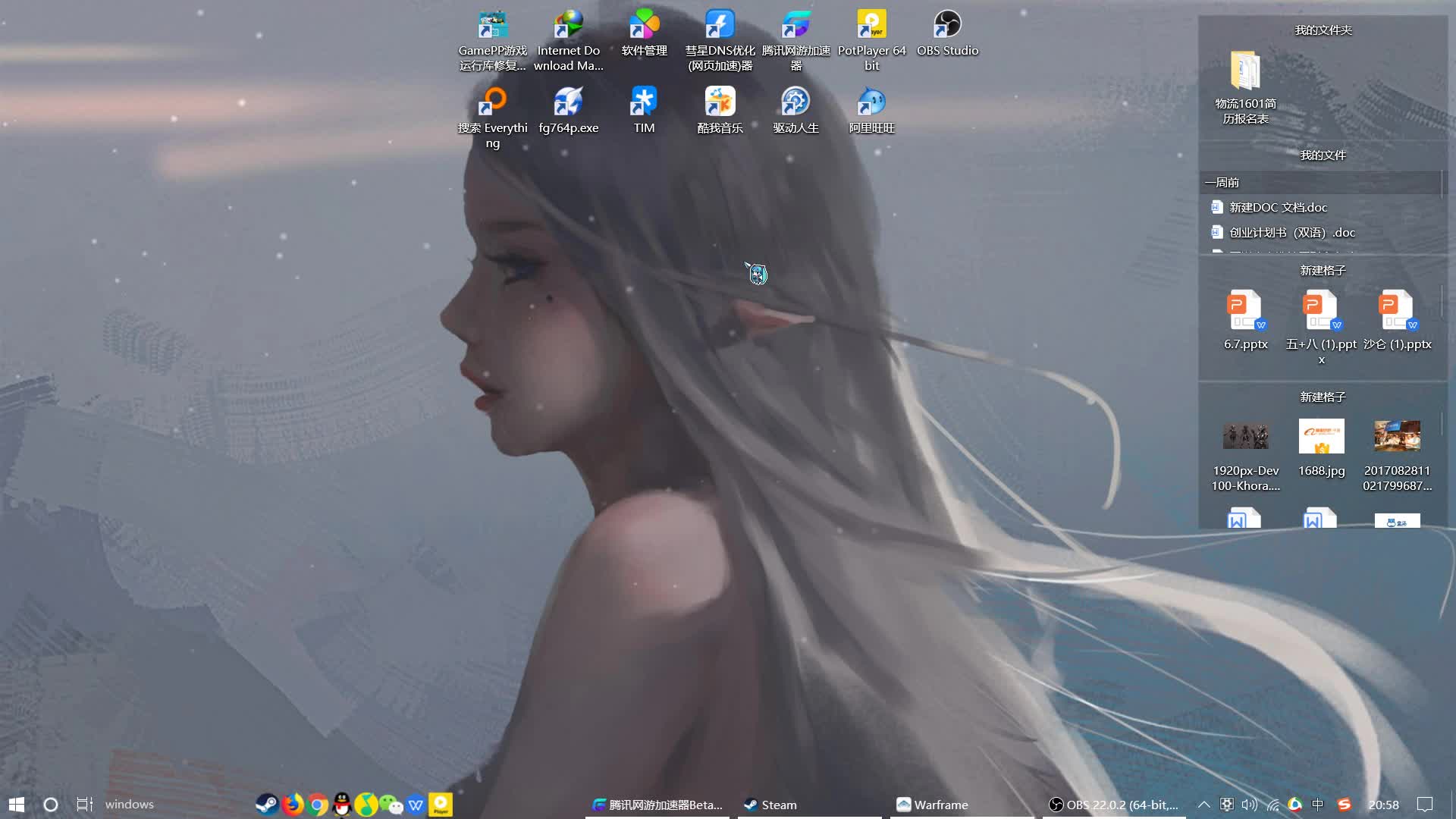Open pinned QQ音乐 on taskbar
1456x819 pixels.
pos(366,804)
